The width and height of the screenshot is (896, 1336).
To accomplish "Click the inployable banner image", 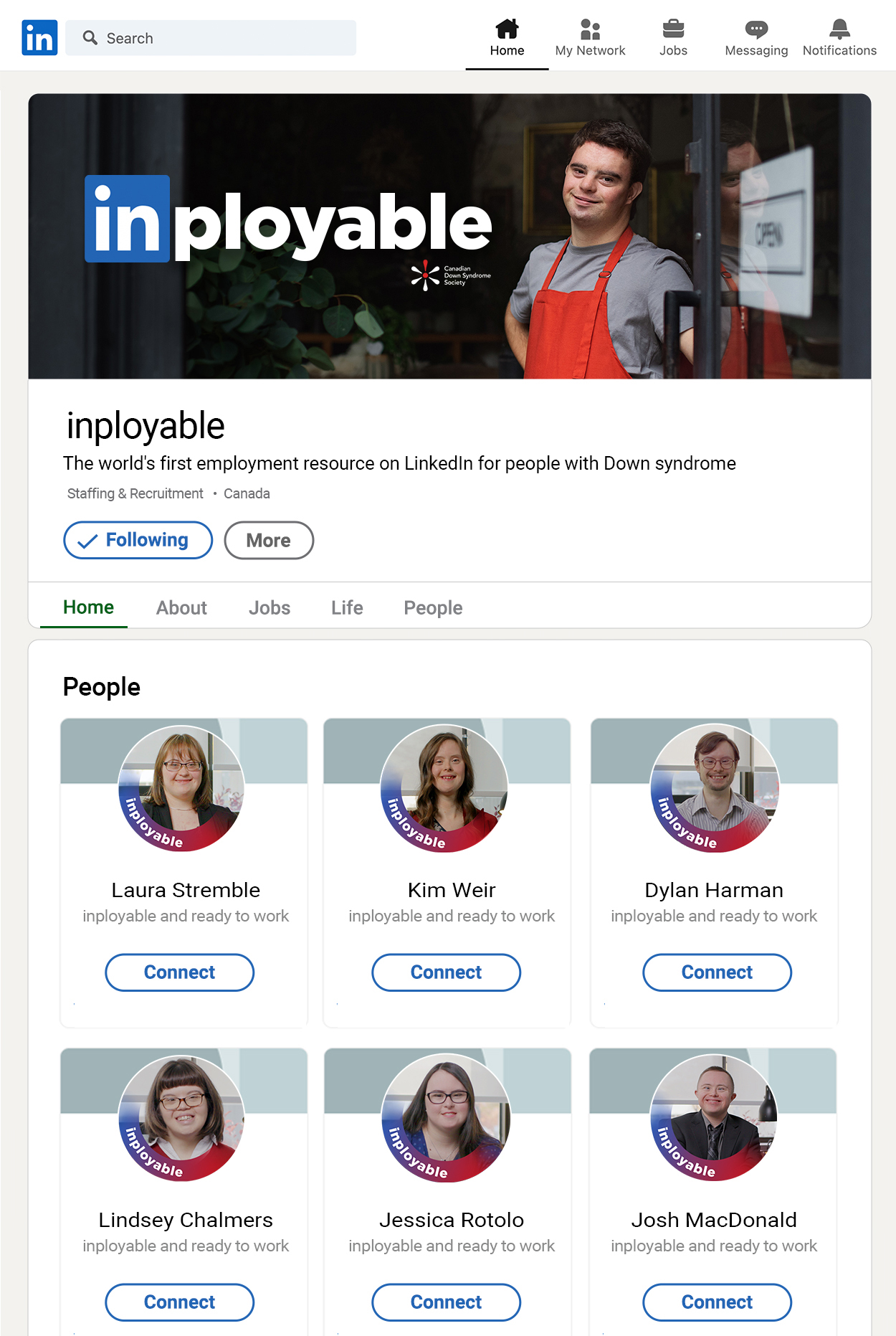I will (449, 236).
